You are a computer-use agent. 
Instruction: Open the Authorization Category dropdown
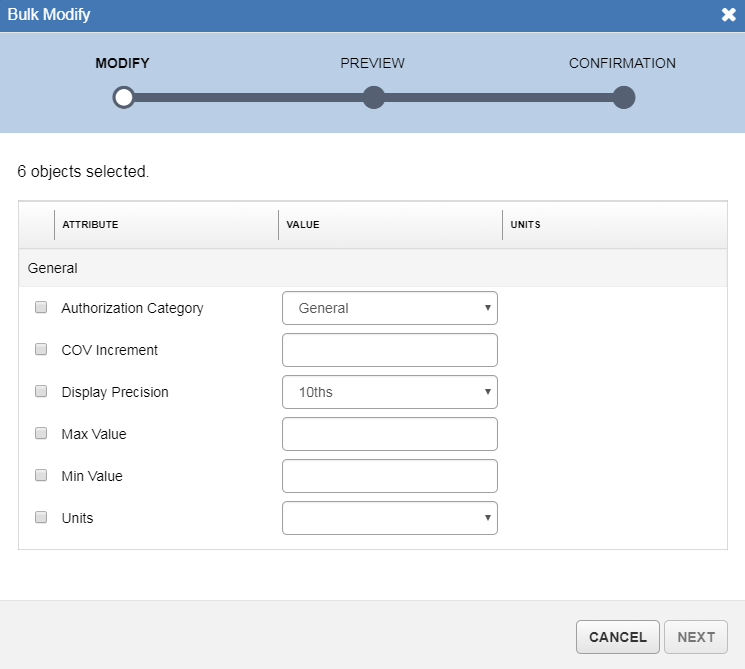[x=389, y=308]
